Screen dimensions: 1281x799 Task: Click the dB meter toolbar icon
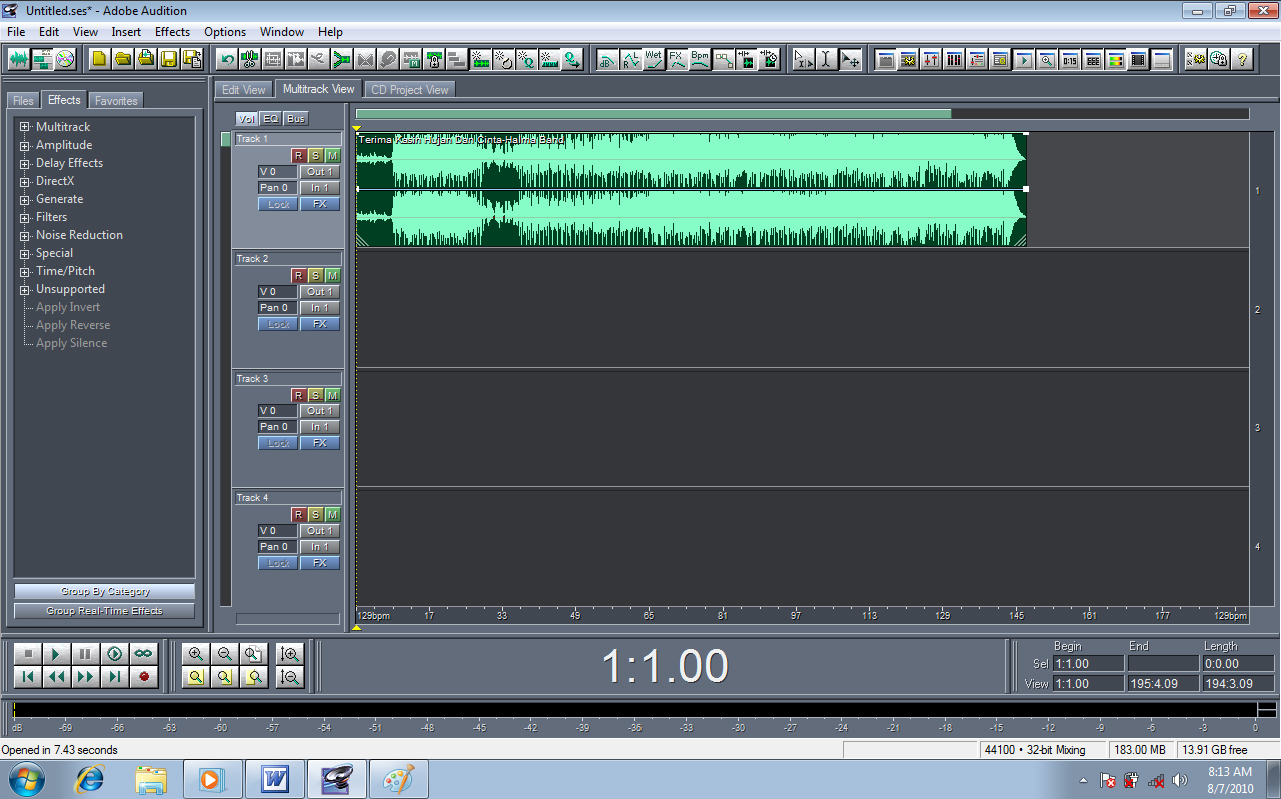click(x=608, y=60)
